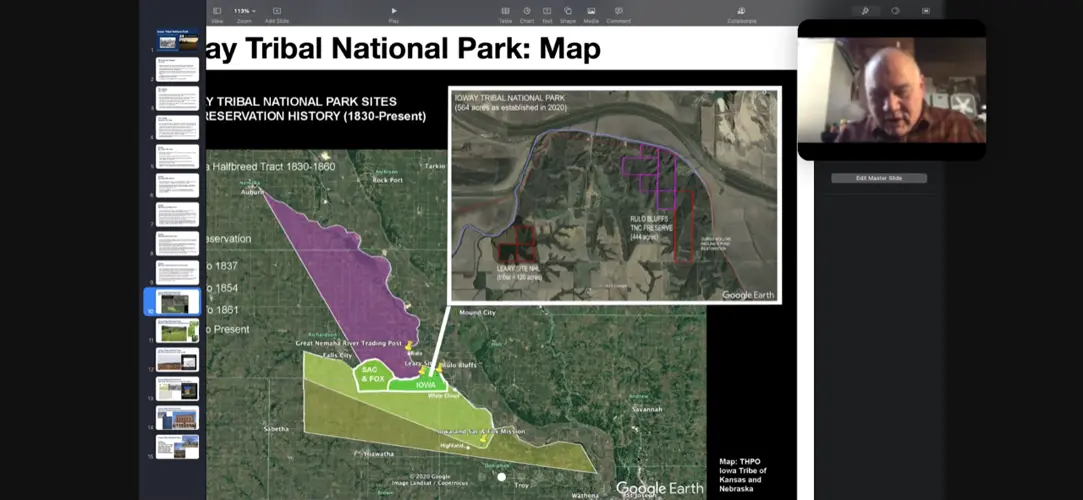Select slide 11 thumbnail in navigator
Image resolution: width=1083 pixels, height=500 pixels.
tap(178, 331)
